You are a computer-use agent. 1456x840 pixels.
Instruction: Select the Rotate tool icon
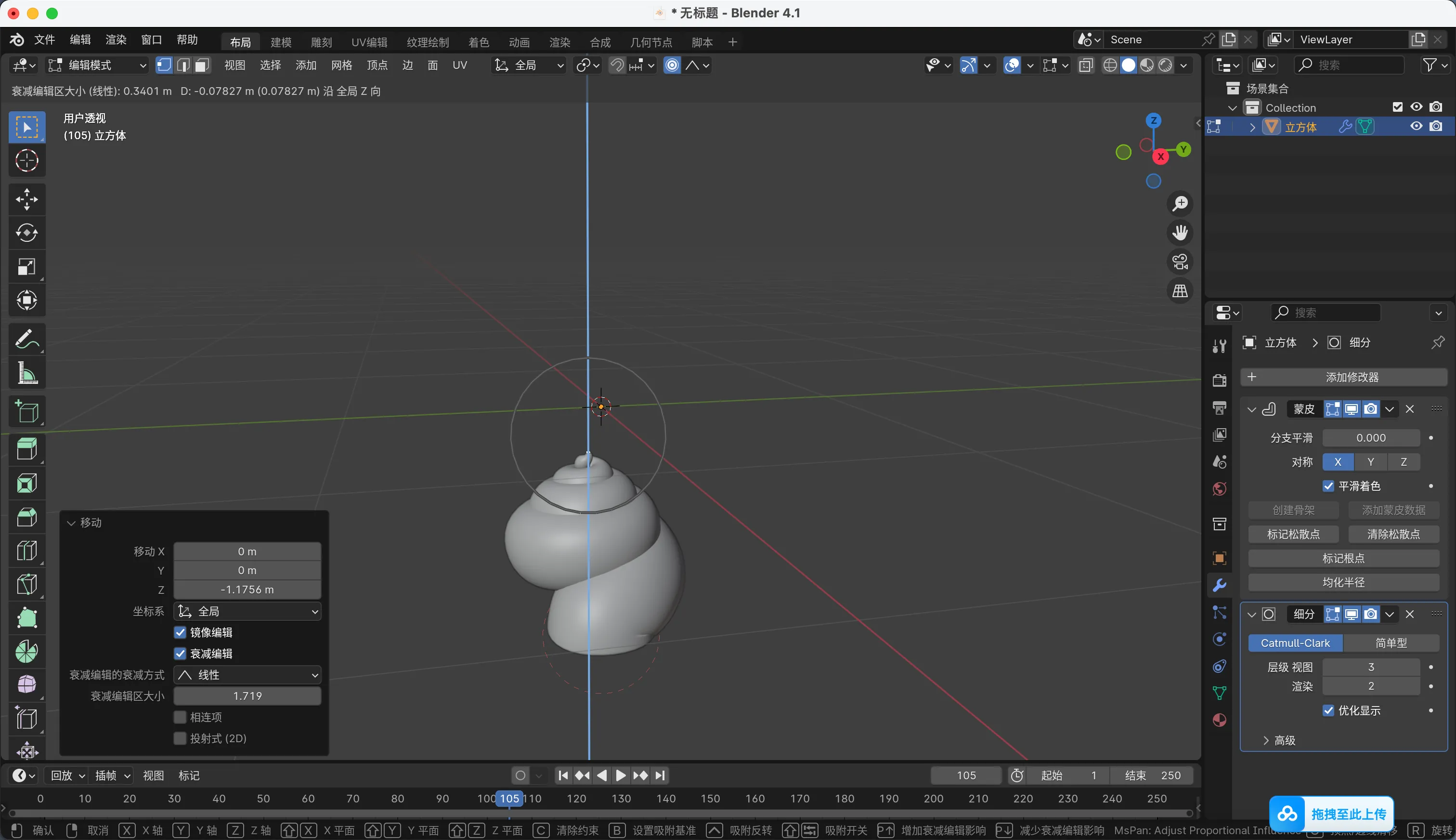point(26,233)
